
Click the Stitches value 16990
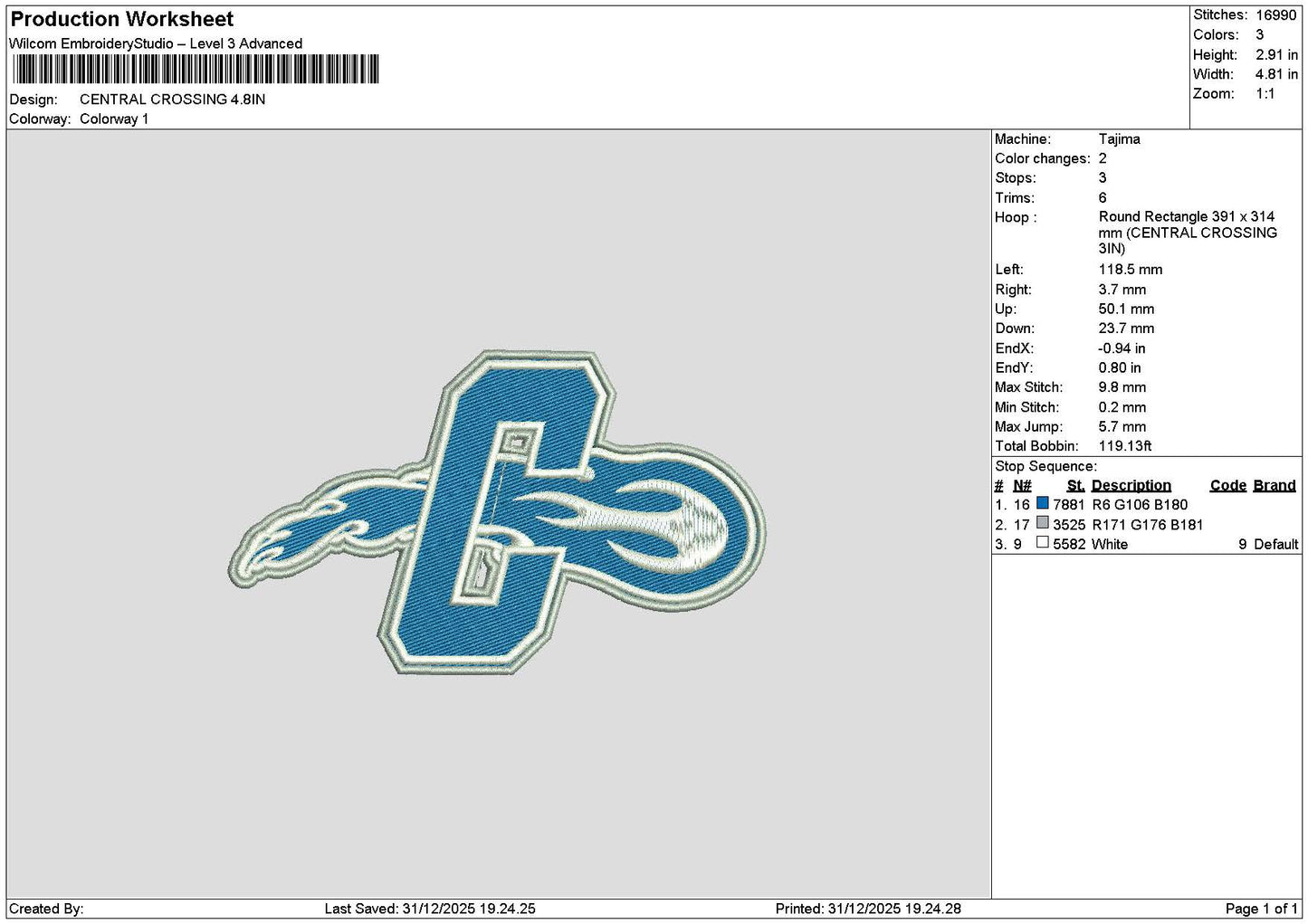[x=1276, y=15]
